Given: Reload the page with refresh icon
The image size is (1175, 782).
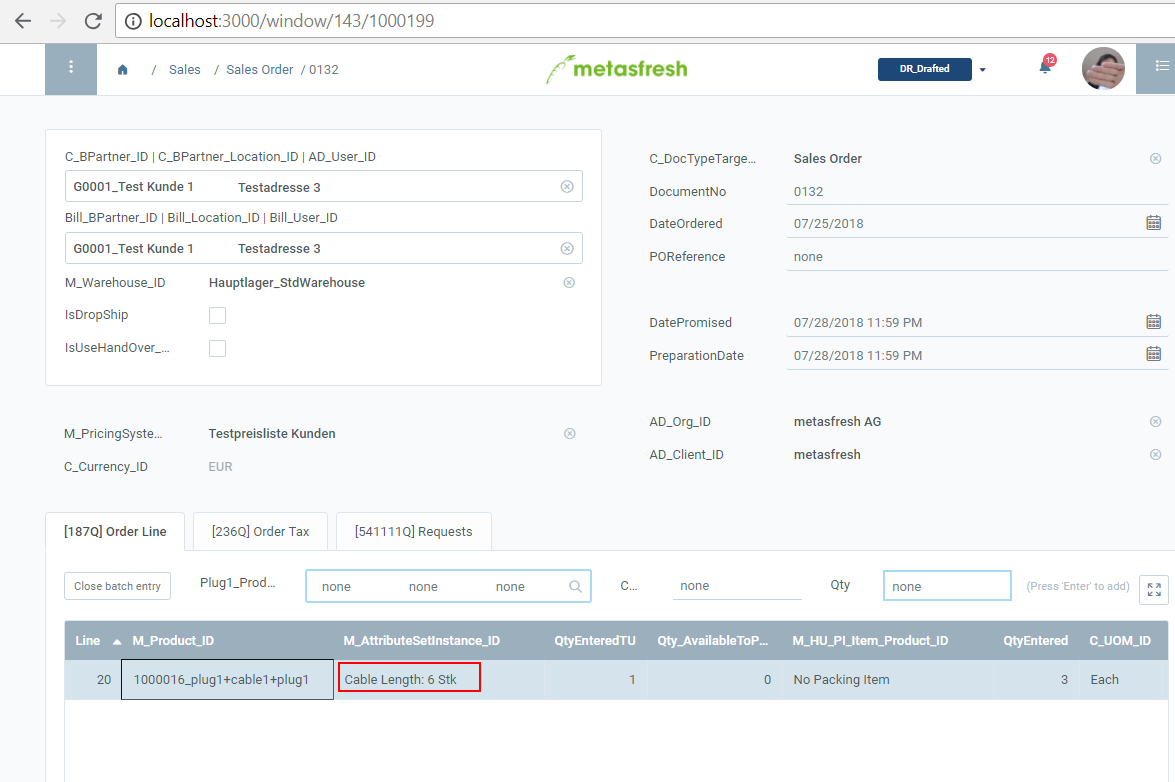Looking at the screenshot, I should pyautogui.click(x=93, y=21).
